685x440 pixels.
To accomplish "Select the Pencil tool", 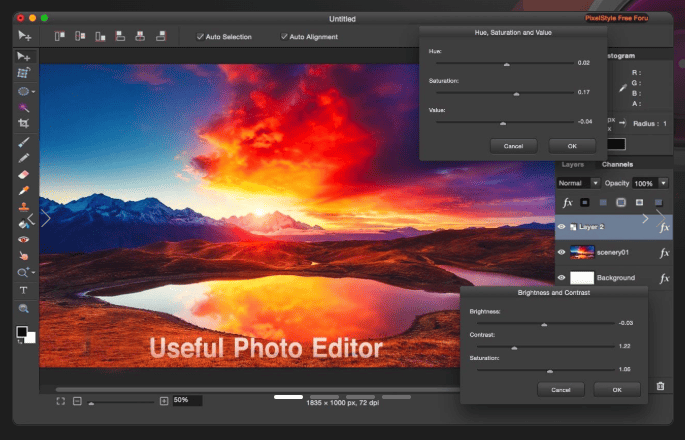I will tap(24, 158).
